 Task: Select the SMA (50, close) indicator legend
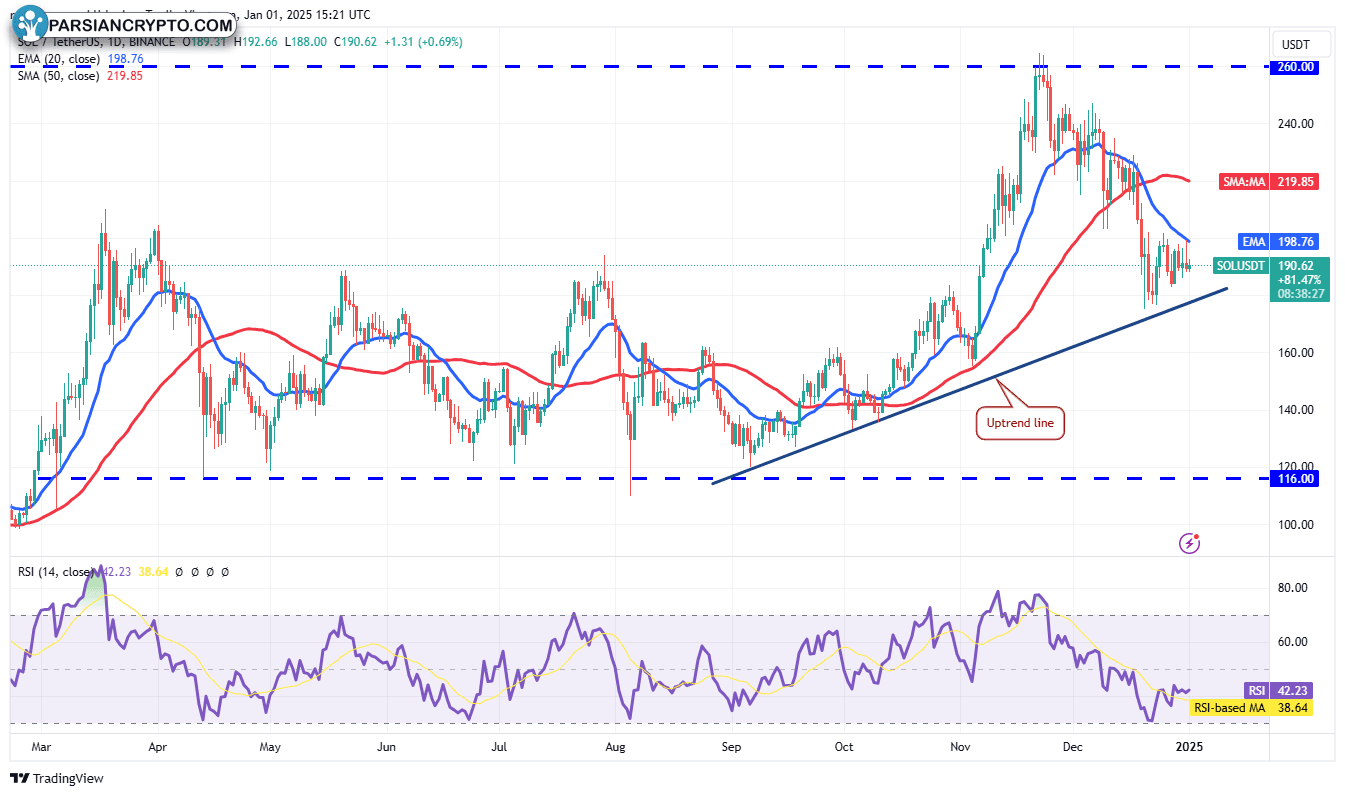tap(58, 75)
